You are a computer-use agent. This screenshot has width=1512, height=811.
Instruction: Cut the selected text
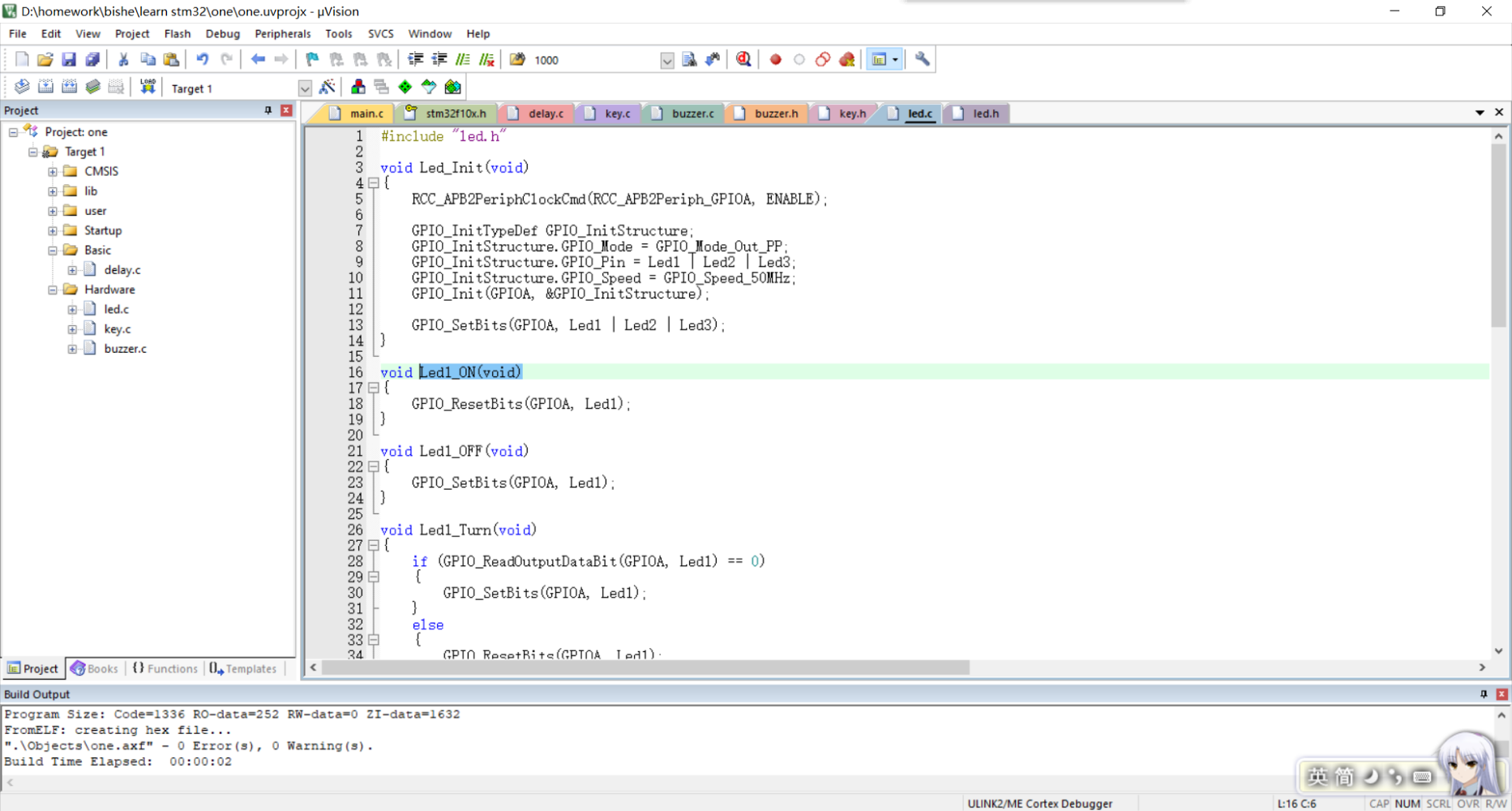(123, 59)
